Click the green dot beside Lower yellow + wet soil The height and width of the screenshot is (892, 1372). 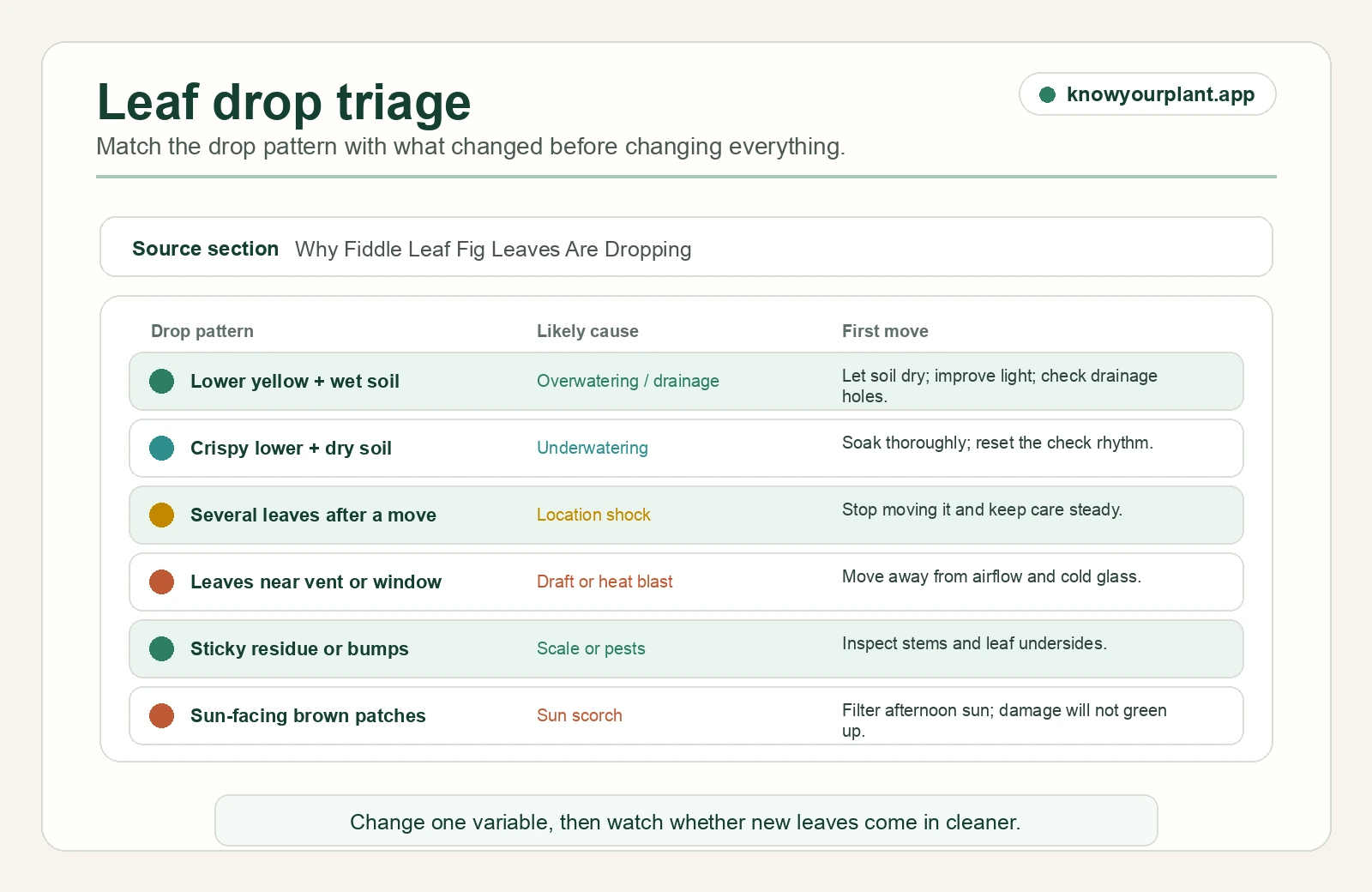[x=161, y=381]
